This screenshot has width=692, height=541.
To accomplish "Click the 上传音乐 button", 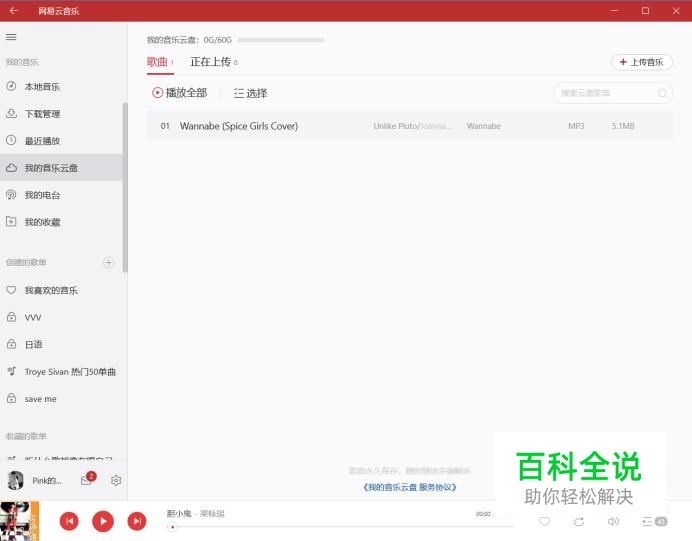I will 642,62.
